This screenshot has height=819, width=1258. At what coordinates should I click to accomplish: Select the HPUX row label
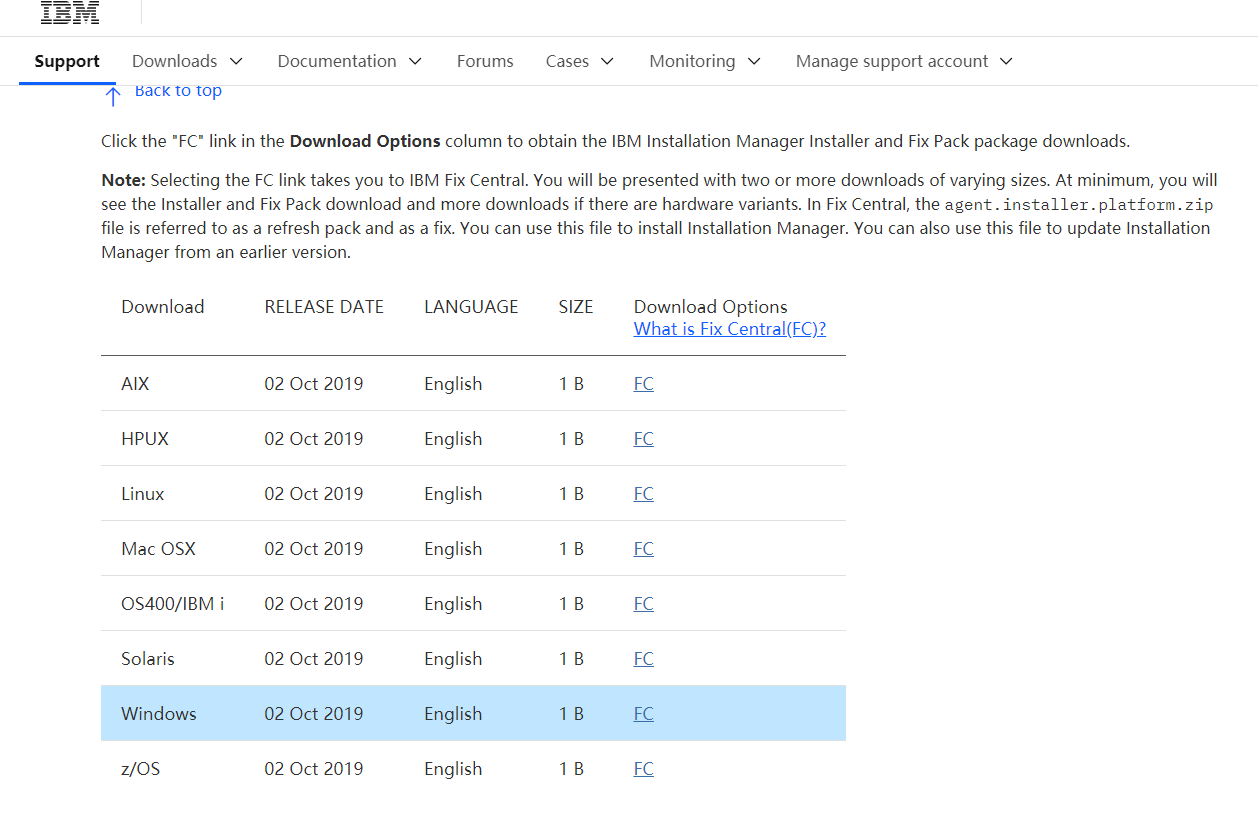[145, 439]
